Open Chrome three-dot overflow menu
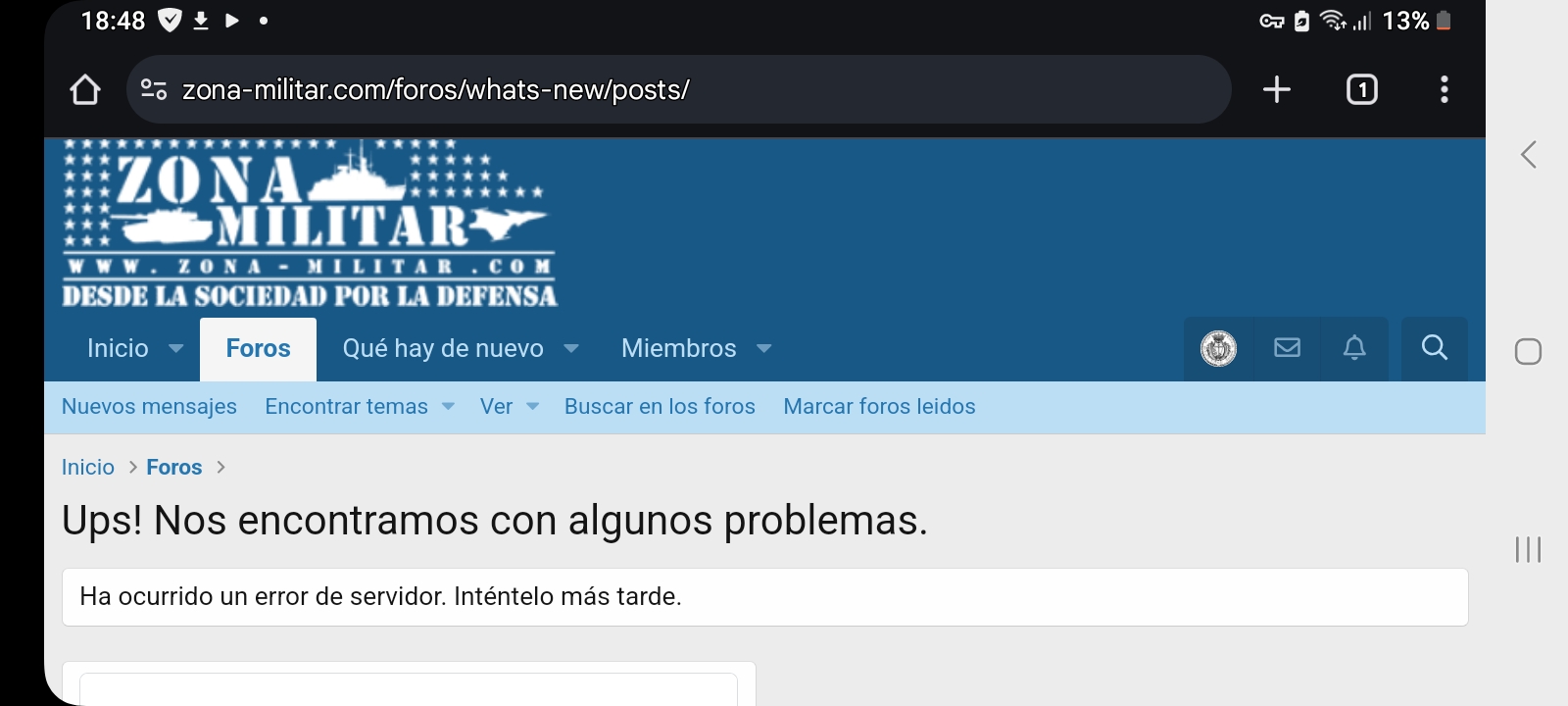The width and height of the screenshot is (1568, 706). 1444,89
